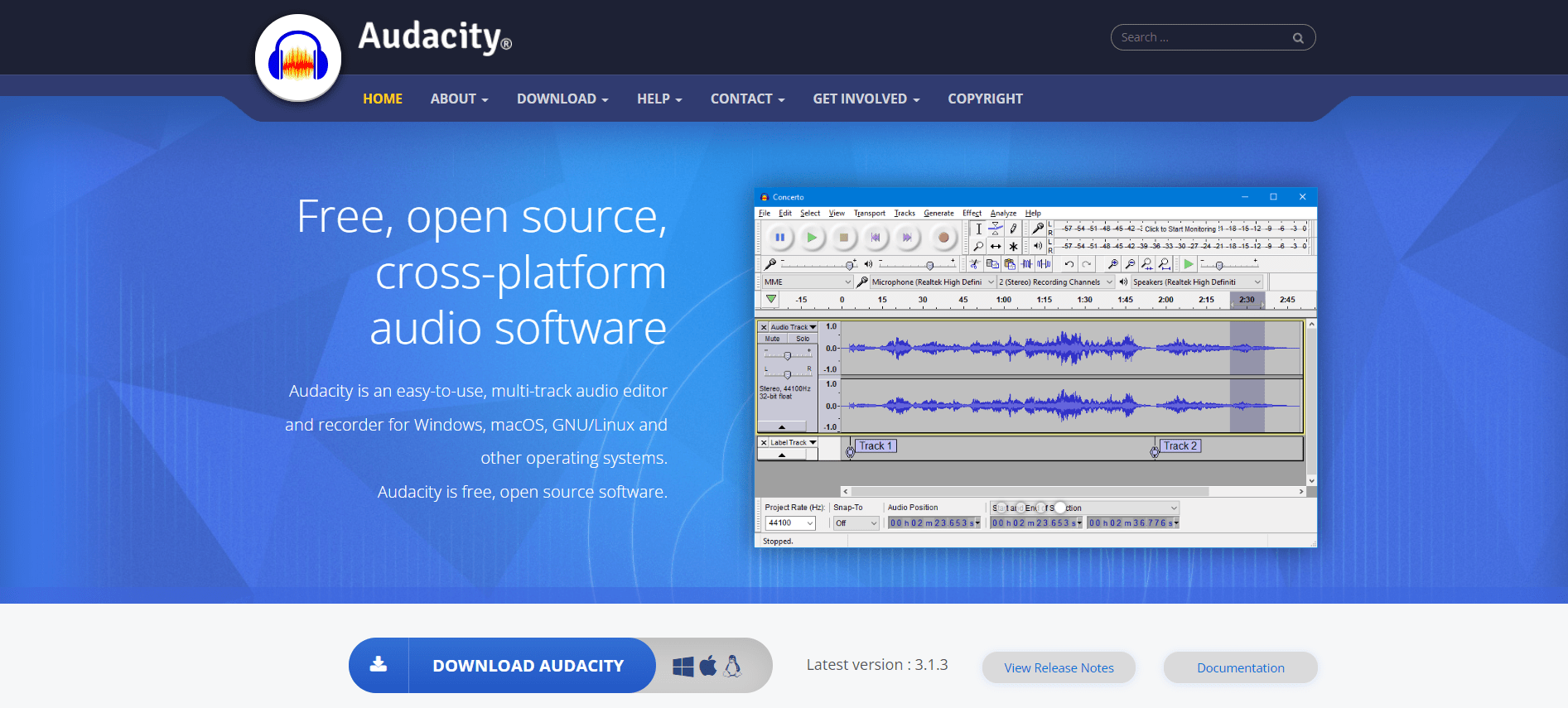1568x708 pixels.
Task: Click the recording meter microphone icon
Action: click(x=1038, y=229)
